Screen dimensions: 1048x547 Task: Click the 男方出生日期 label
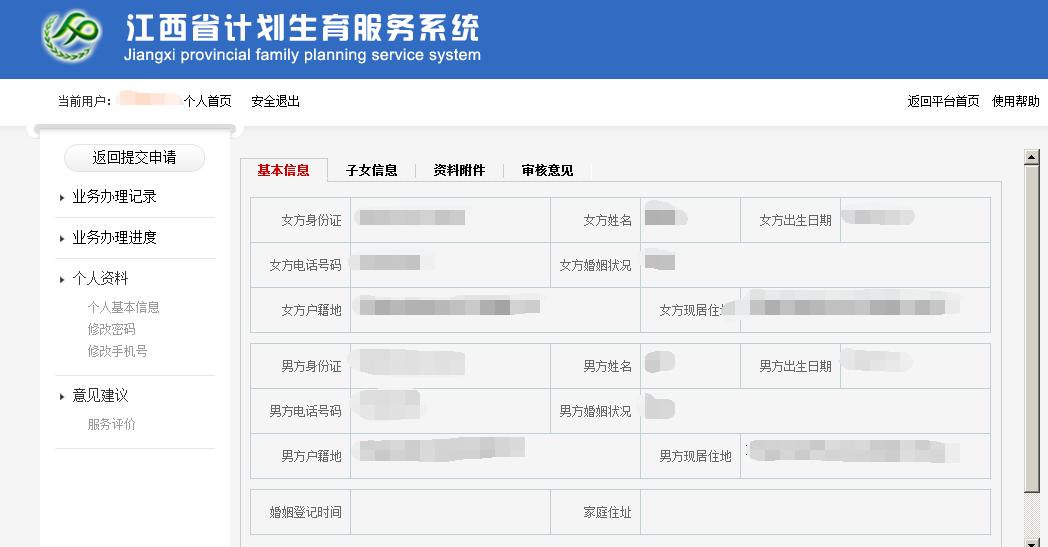click(795, 366)
